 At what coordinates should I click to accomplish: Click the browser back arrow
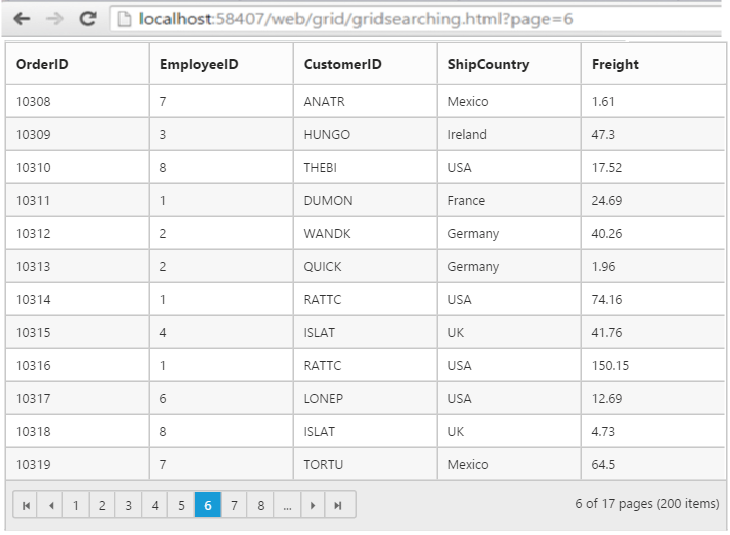(21, 19)
